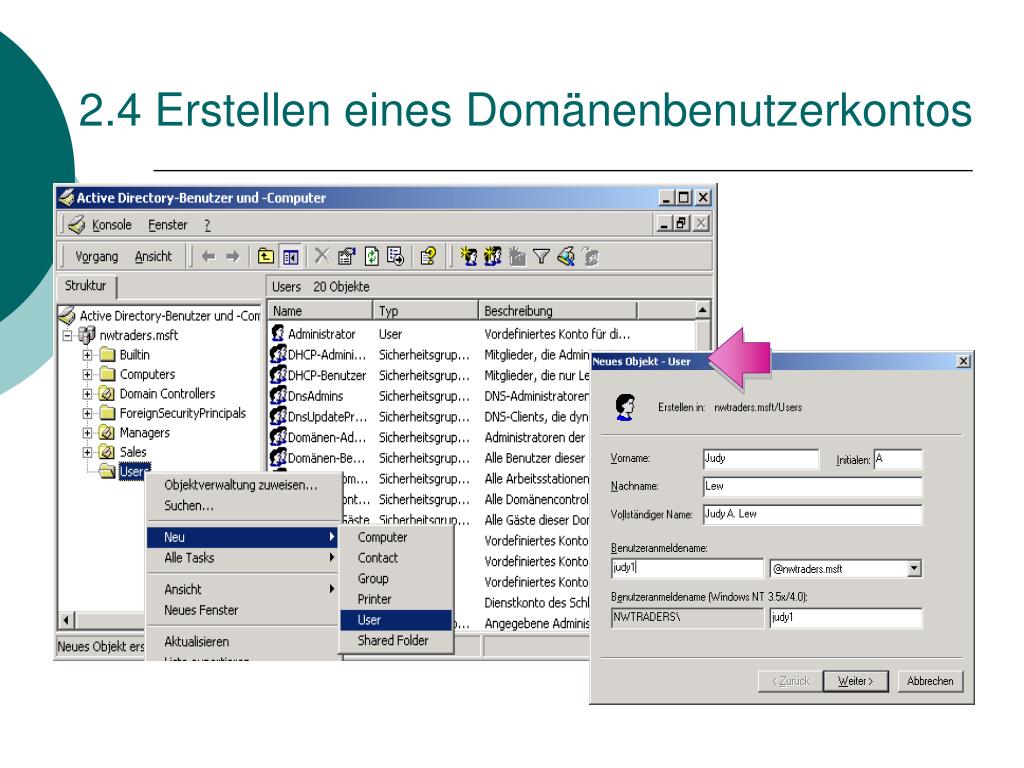This screenshot has width=1024, height=768.
Task: Open the @nwtraders.msft domain suffix dropdown
Action: (x=914, y=569)
